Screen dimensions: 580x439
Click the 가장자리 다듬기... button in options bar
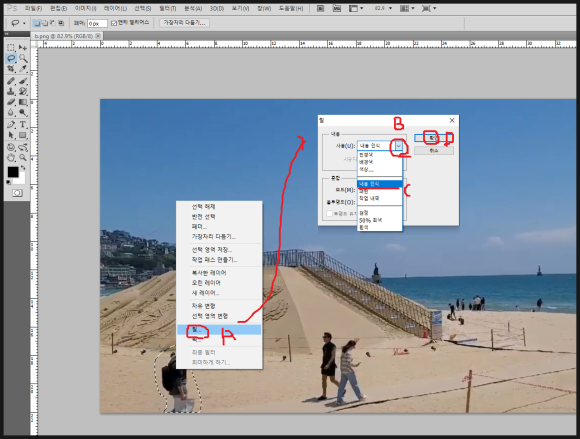tap(184, 23)
